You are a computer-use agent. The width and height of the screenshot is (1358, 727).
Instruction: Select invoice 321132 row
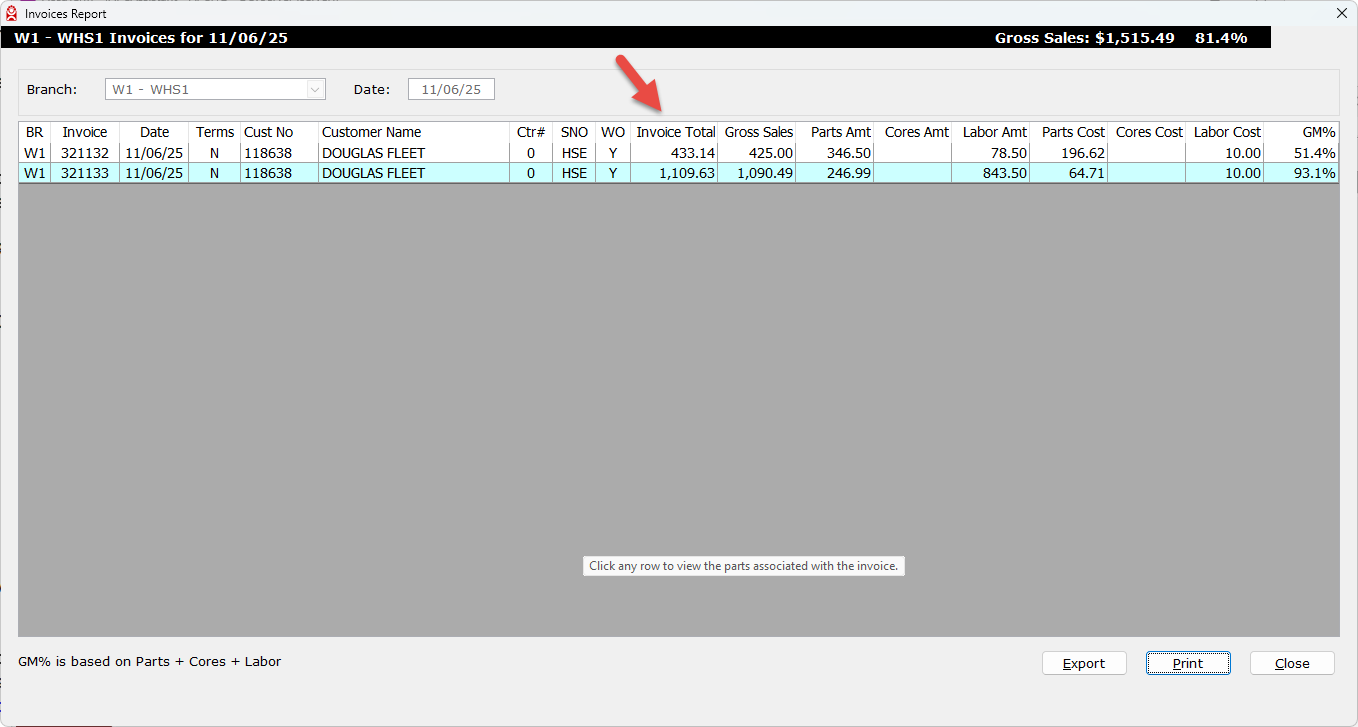click(x=85, y=153)
